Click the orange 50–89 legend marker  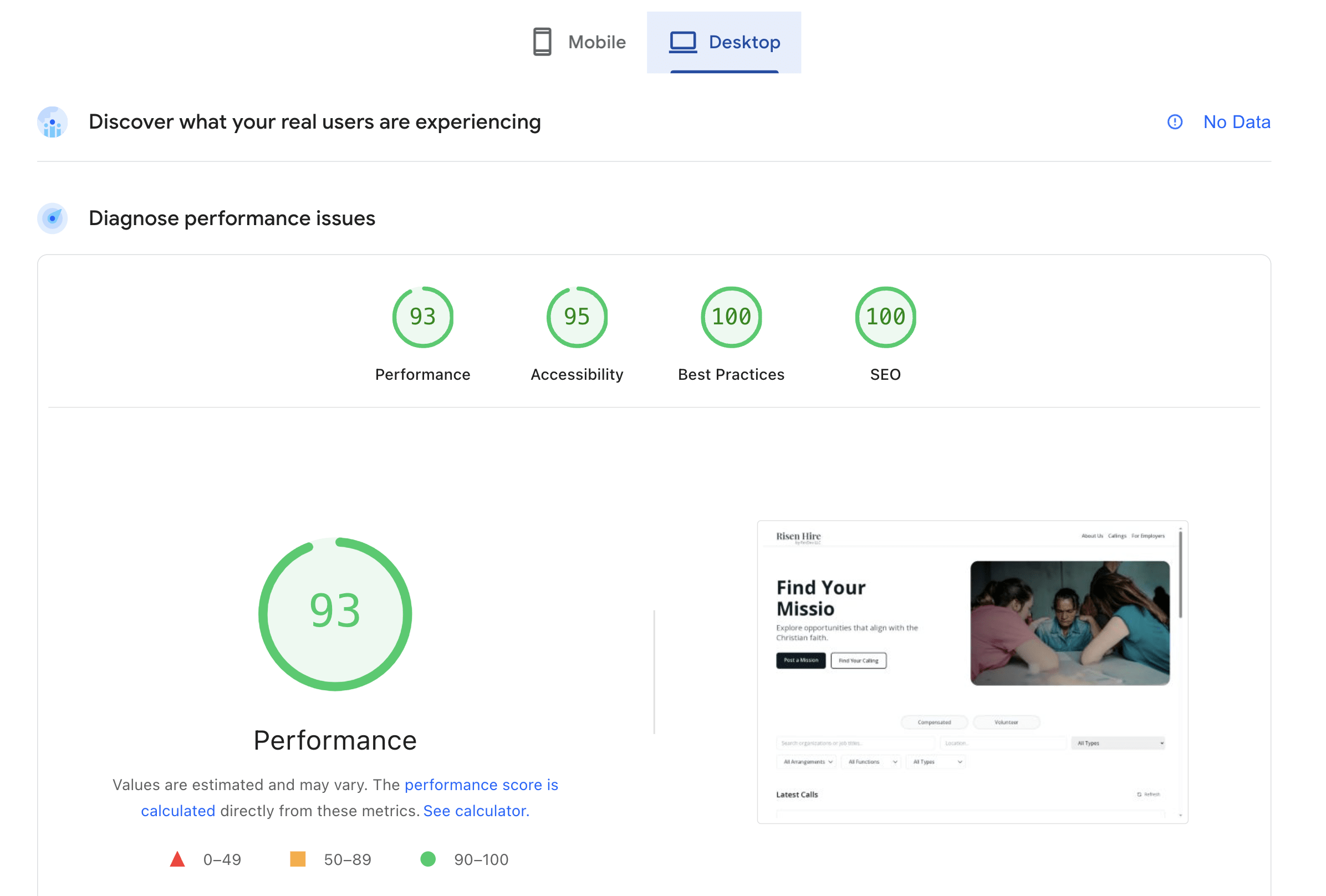tap(299, 859)
